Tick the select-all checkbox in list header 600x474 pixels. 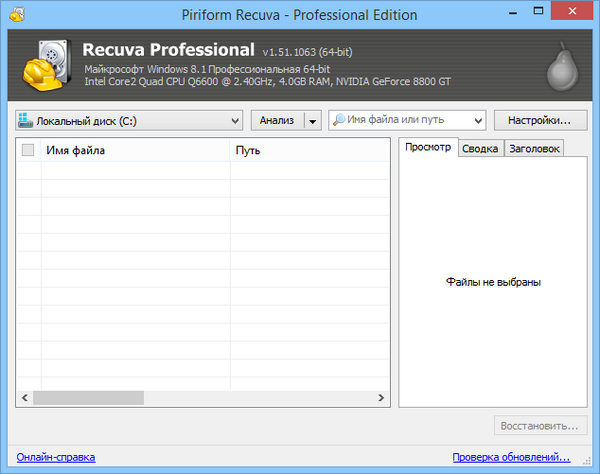pyautogui.click(x=28, y=151)
